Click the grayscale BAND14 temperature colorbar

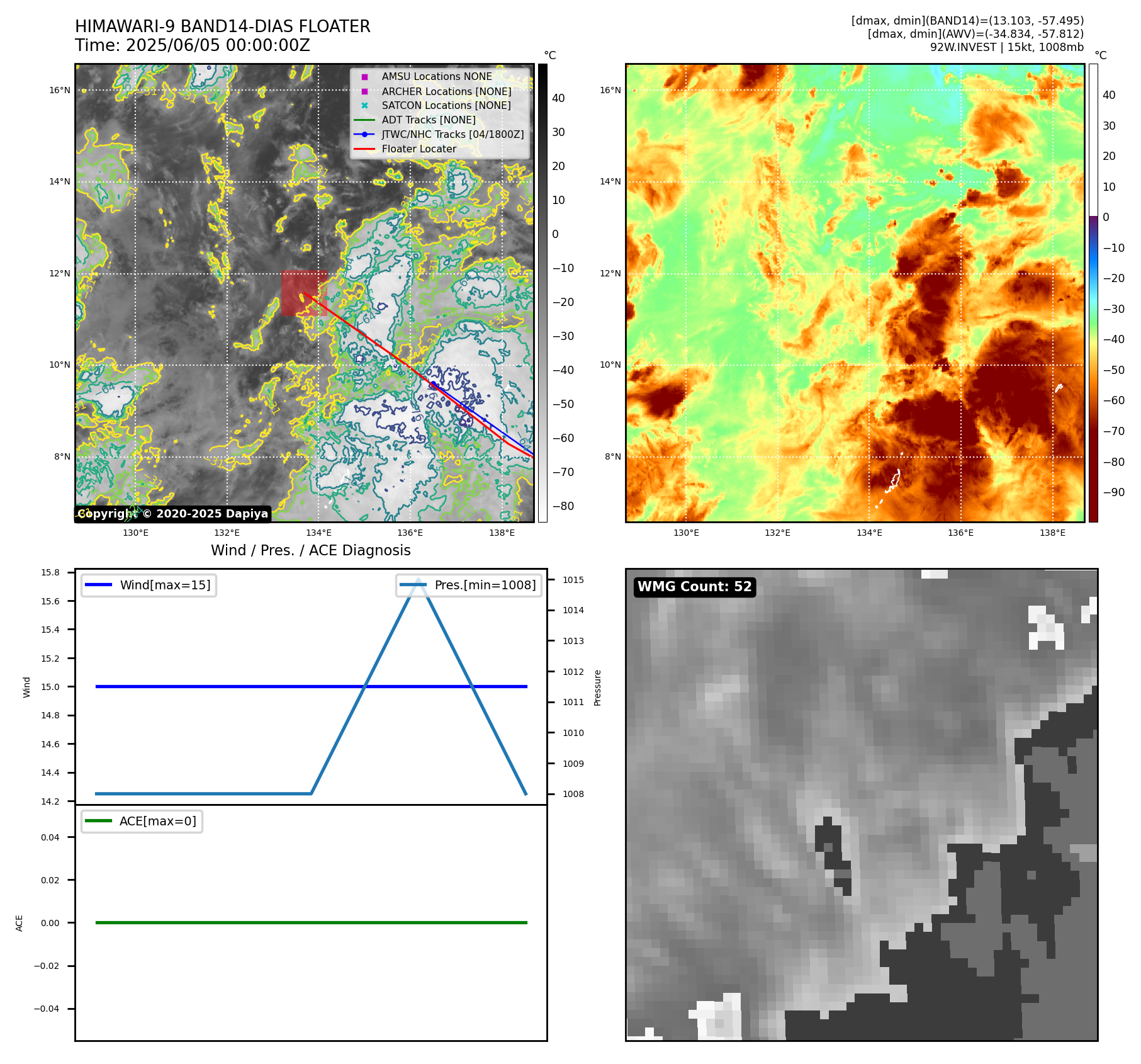542,293
